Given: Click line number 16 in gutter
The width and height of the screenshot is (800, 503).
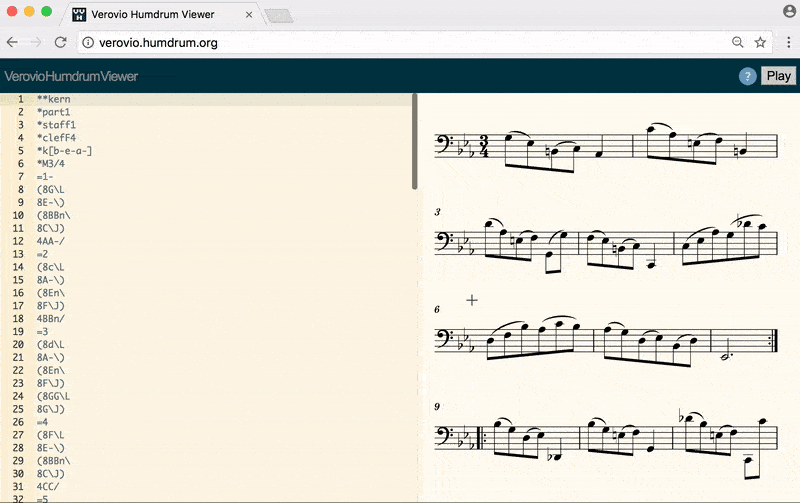Looking at the screenshot, I should click(18, 293).
